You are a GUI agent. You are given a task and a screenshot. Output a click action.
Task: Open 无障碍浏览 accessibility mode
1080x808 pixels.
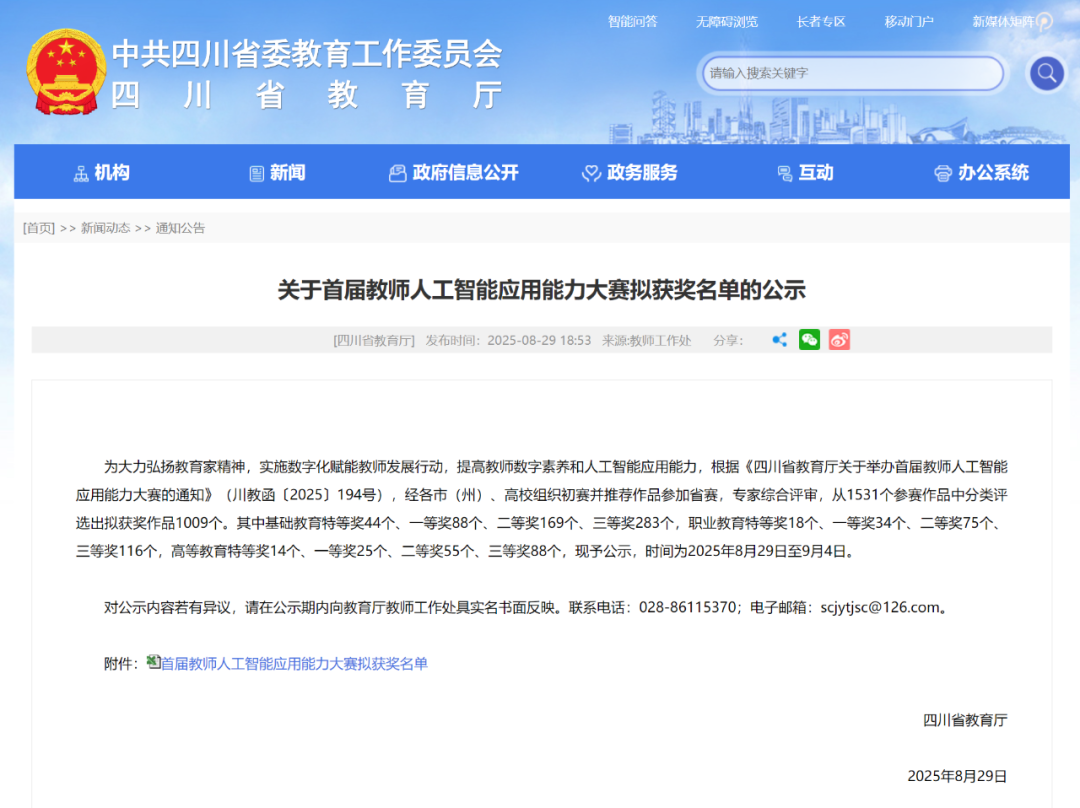pyautogui.click(x=727, y=21)
